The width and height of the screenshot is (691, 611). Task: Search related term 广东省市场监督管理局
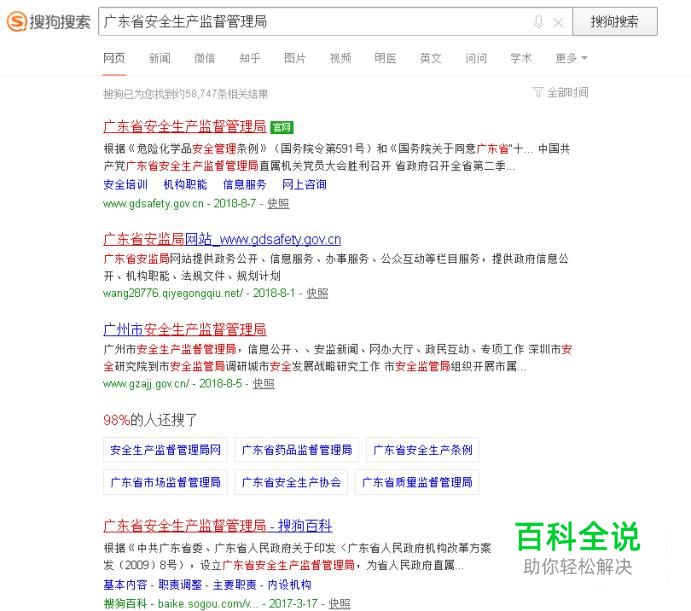[x=165, y=482]
